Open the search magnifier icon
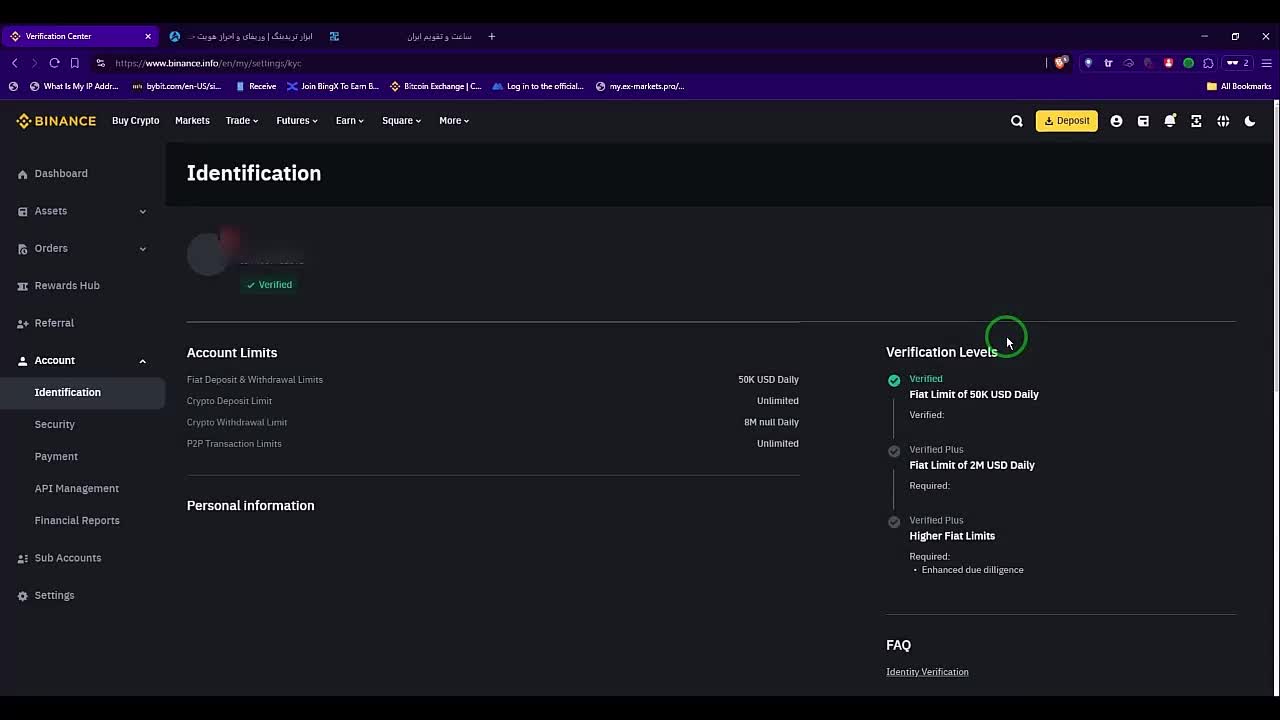 click(1017, 121)
